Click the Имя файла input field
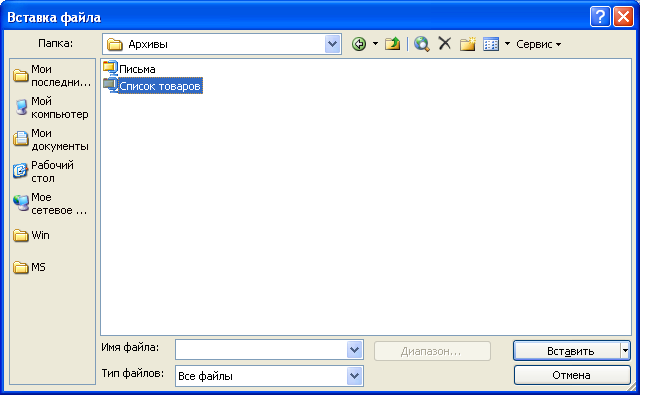This screenshot has height=395, width=668. point(262,350)
